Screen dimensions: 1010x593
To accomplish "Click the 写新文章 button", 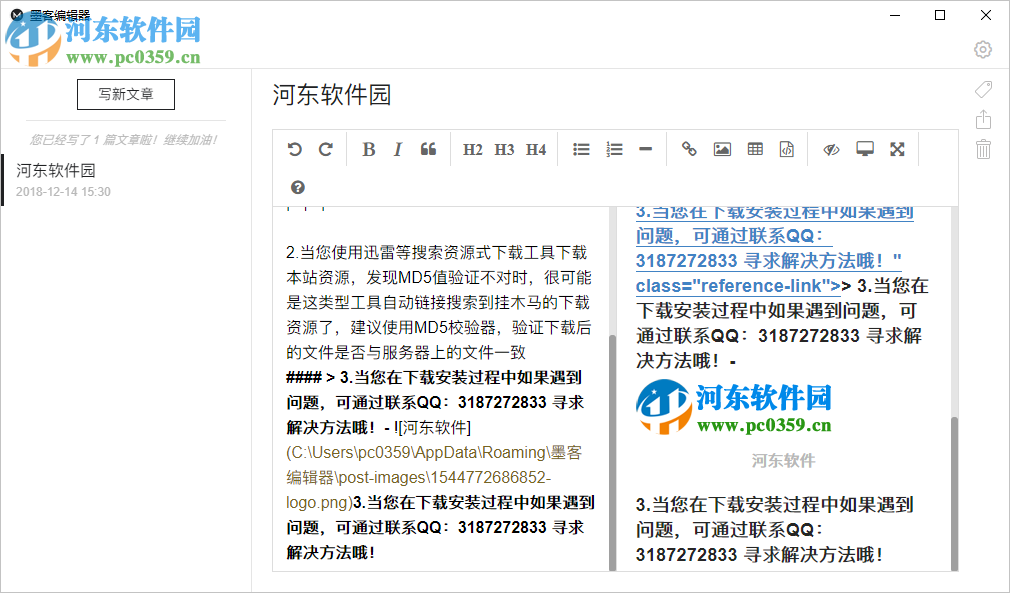I will (x=126, y=95).
